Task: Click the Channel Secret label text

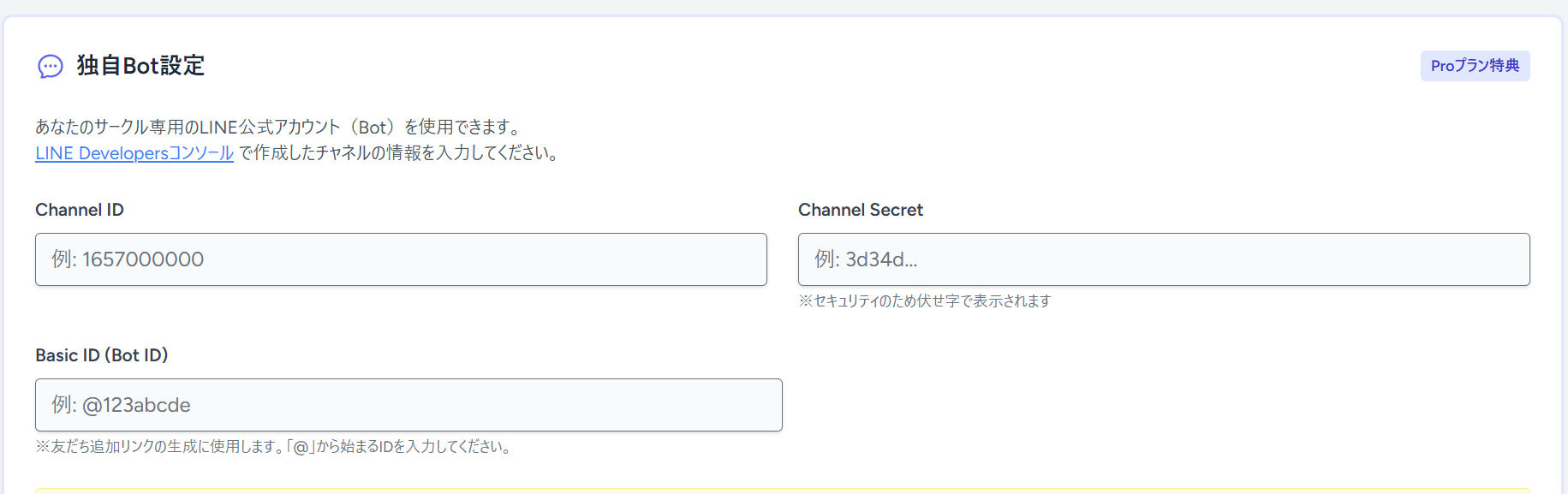Action: click(860, 210)
